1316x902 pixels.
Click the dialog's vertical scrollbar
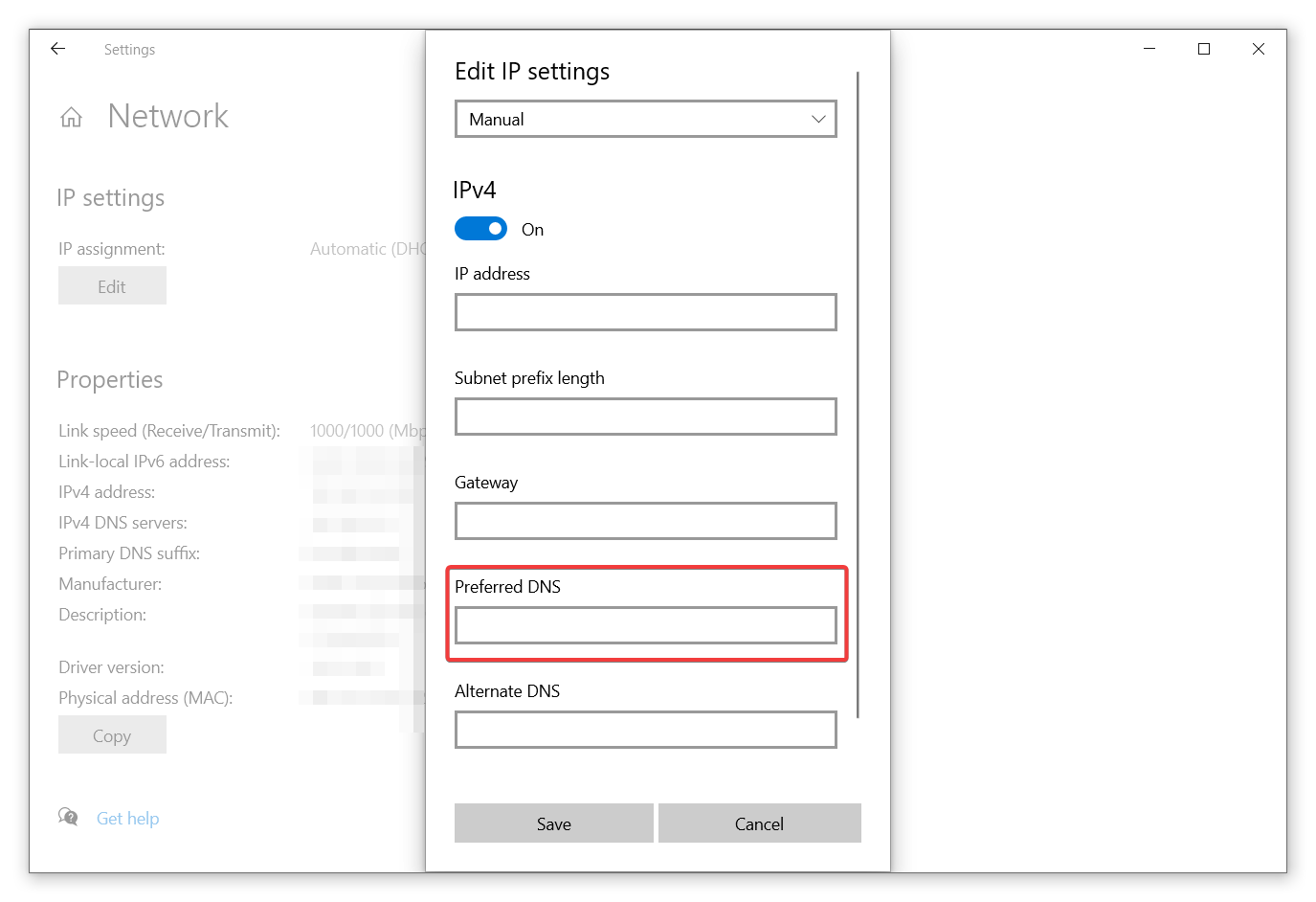(x=859, y=395)
